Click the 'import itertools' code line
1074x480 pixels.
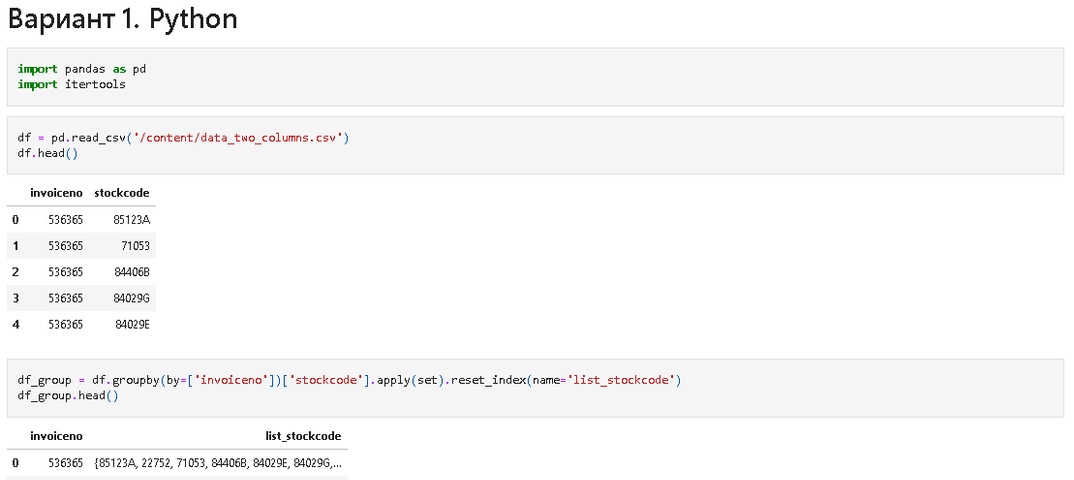[x=71, y=84]
